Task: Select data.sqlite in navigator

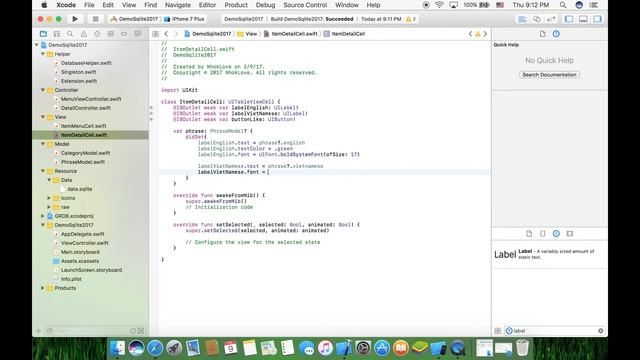Action: point(80,189)
